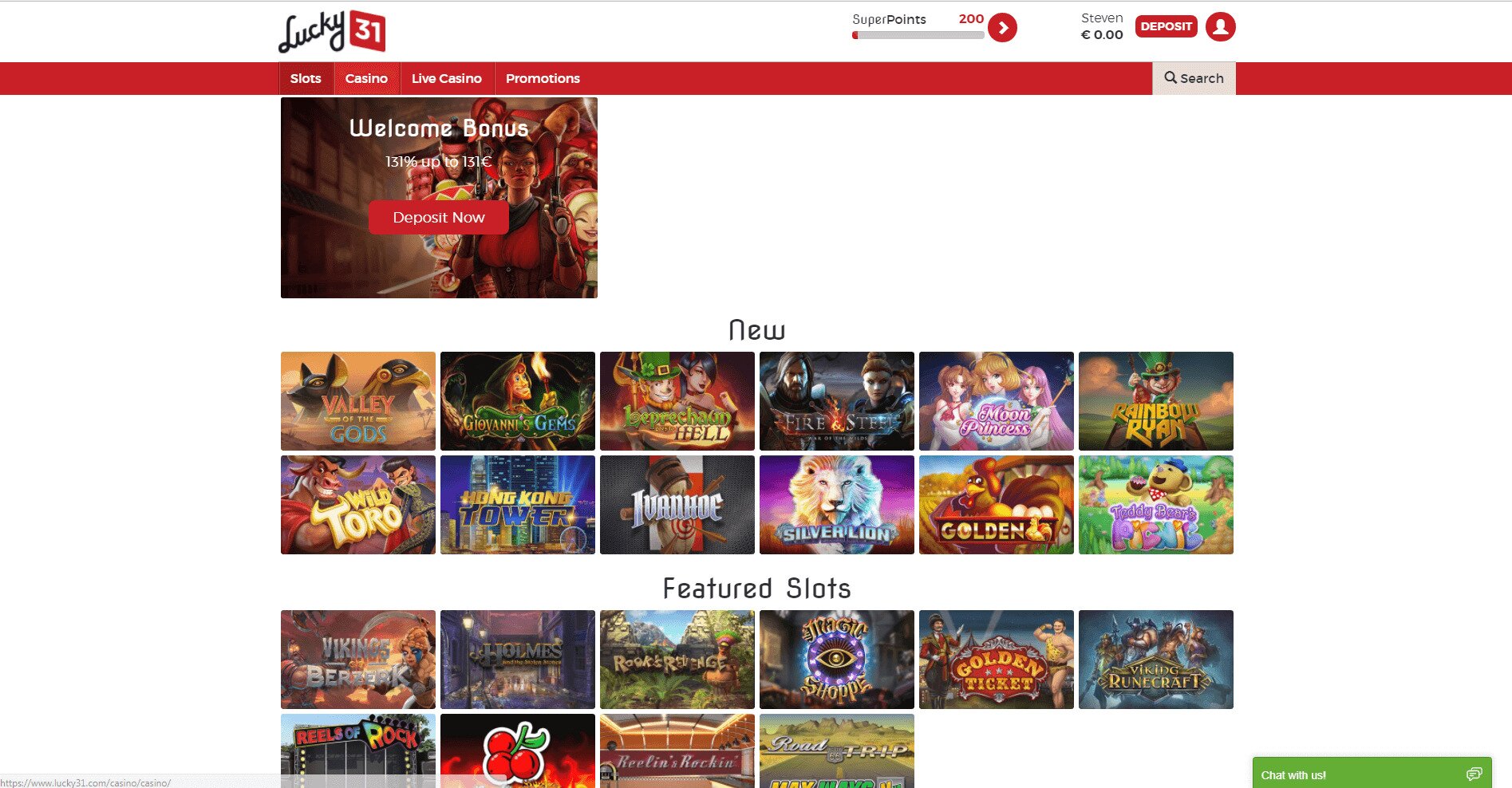
Task: Open the Promotions menu tab
Action: (x=543, y=78)
